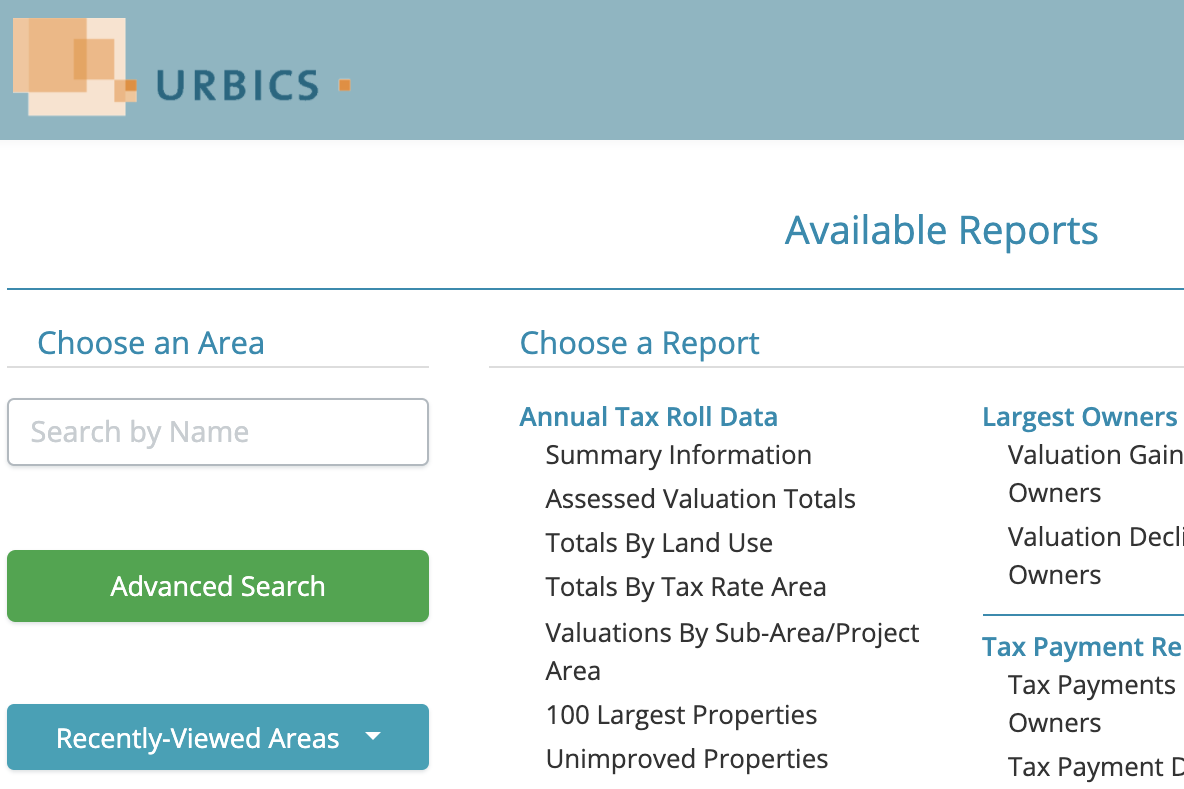Expand the Recently-Viewed Areas dropdown
The height and width of the screenshot is (789, 1184).
(218, 738)
